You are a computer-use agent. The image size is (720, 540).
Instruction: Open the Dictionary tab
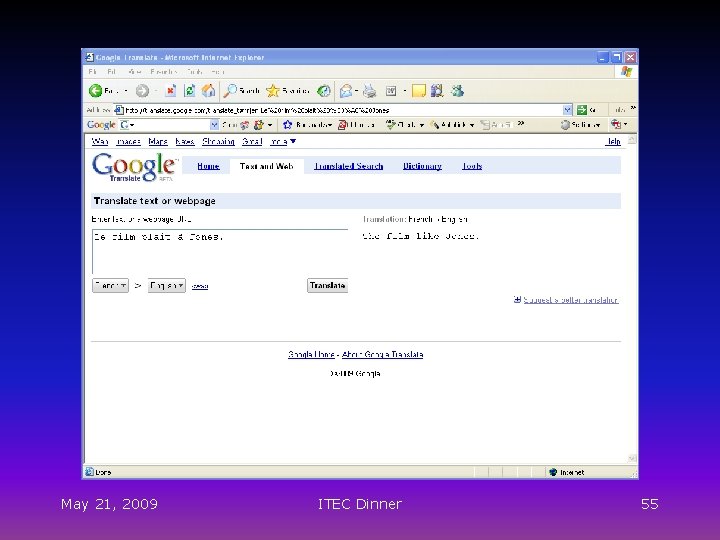point(422,166)
